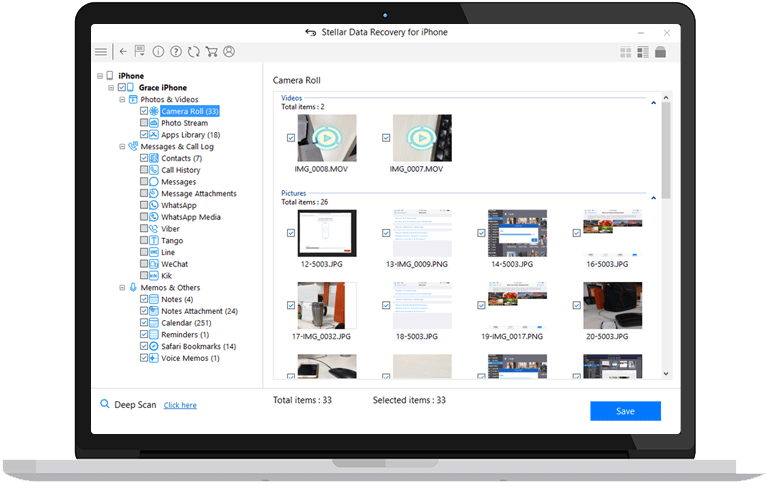
Task: Select Calendar (251) in tree
Action: pyautogui.click(x=186, y=323)
